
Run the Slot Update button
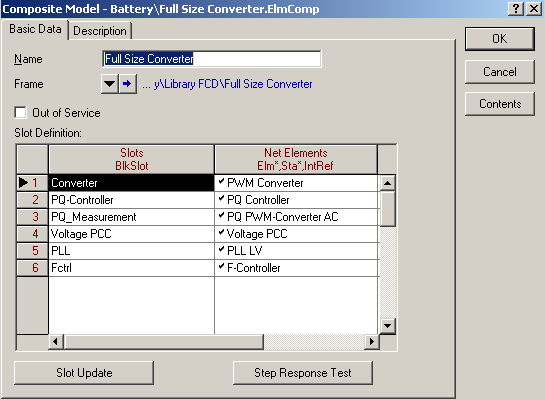(x=84, y=373)
